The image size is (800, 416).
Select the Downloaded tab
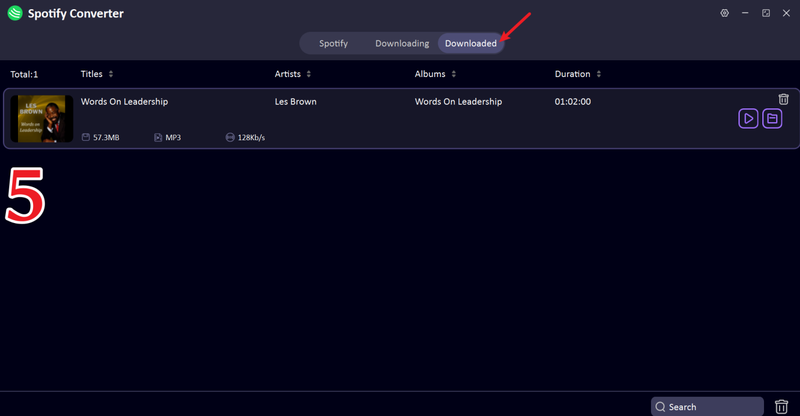tap(470, 43)
